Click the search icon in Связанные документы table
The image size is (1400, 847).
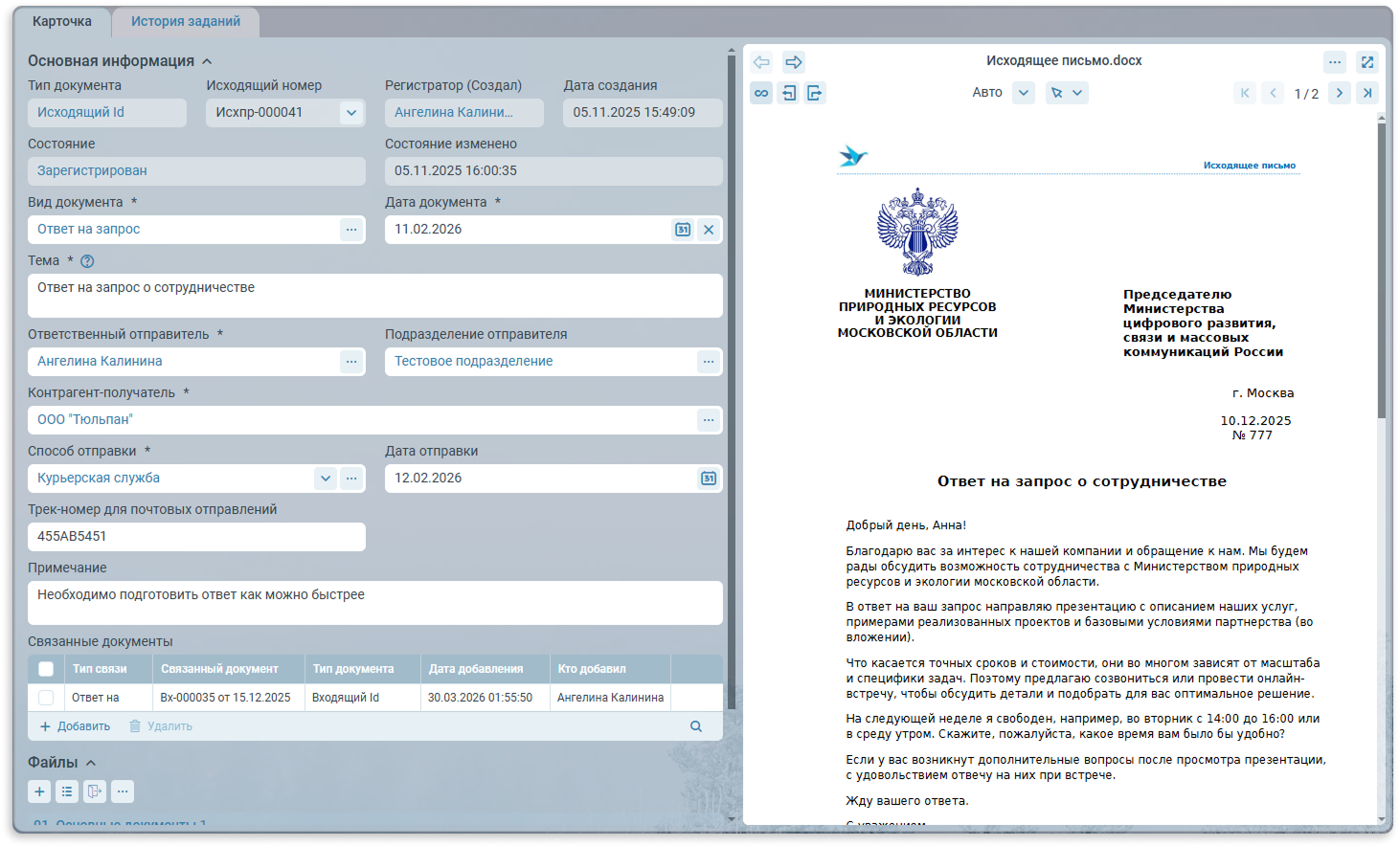click(x=696, y=726)
